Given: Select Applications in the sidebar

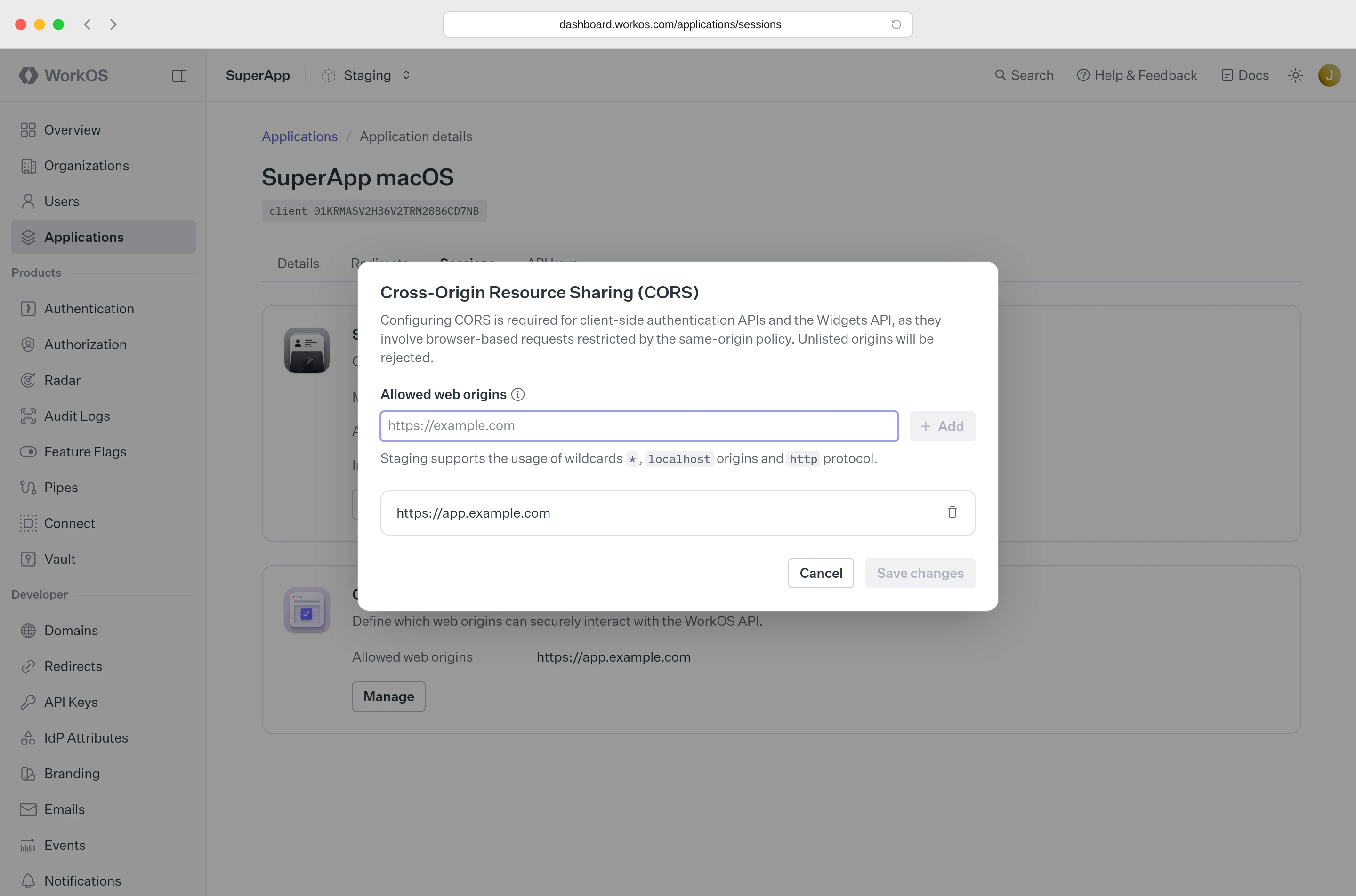Looking at the screenshot, I should [104, 237].
